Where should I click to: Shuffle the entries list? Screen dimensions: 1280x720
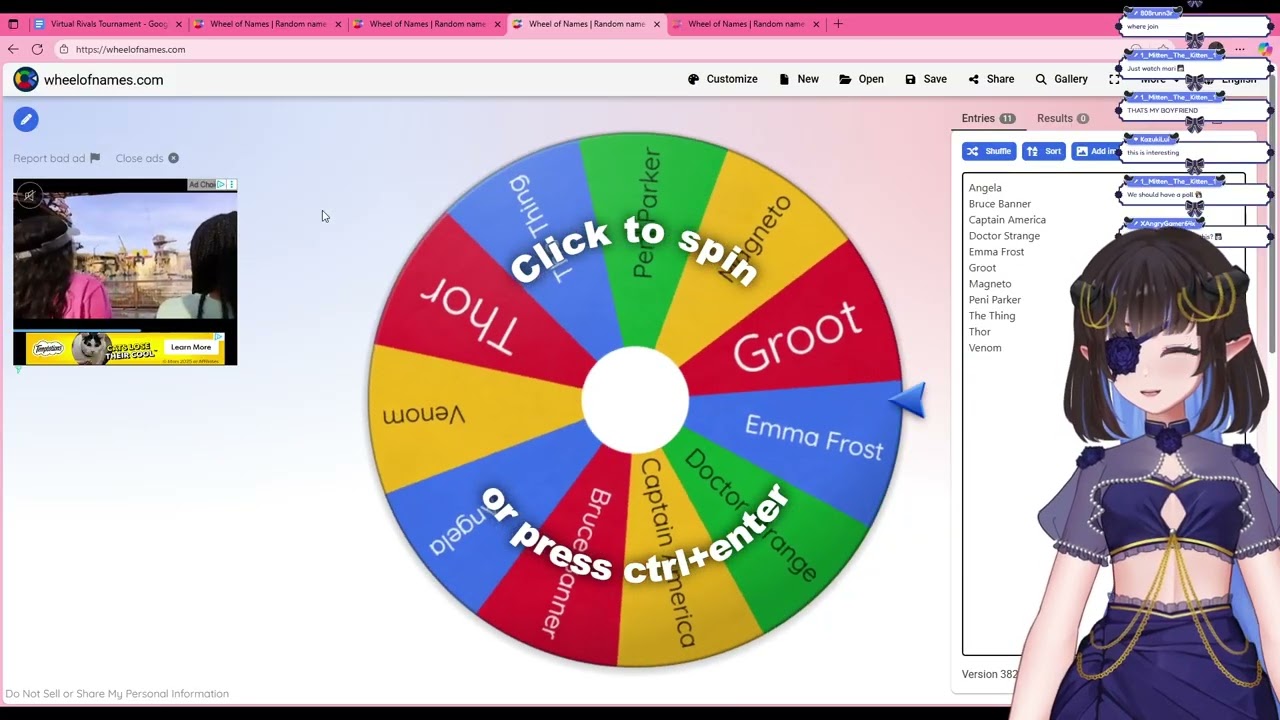[x=988, y=151]
